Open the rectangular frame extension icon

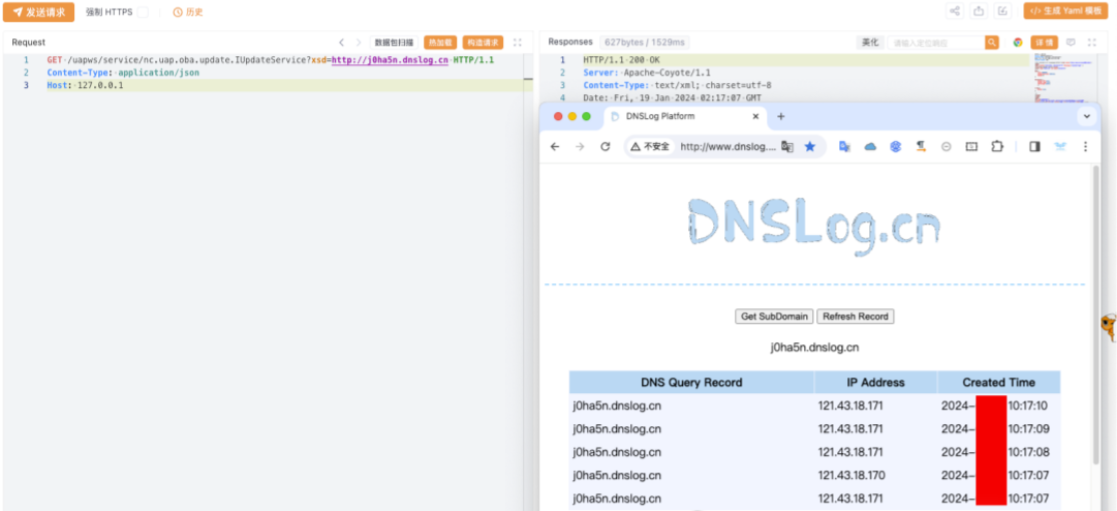971,146
